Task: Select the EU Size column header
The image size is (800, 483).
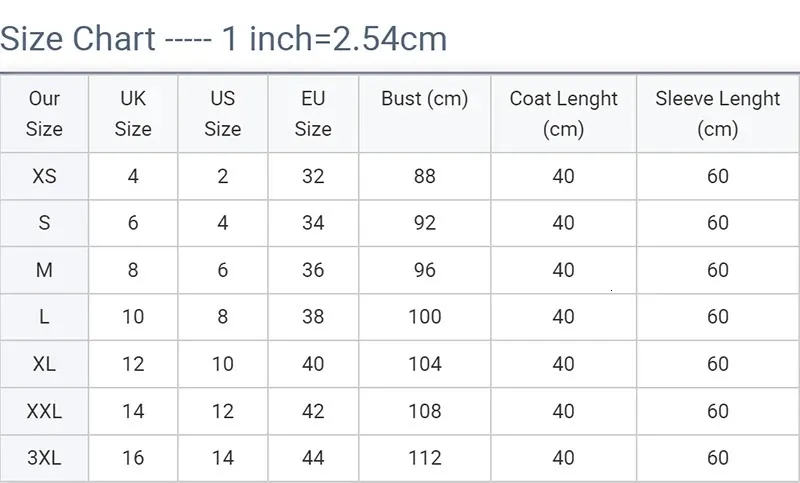Action: pyautogui.click(x=313, y=113)
